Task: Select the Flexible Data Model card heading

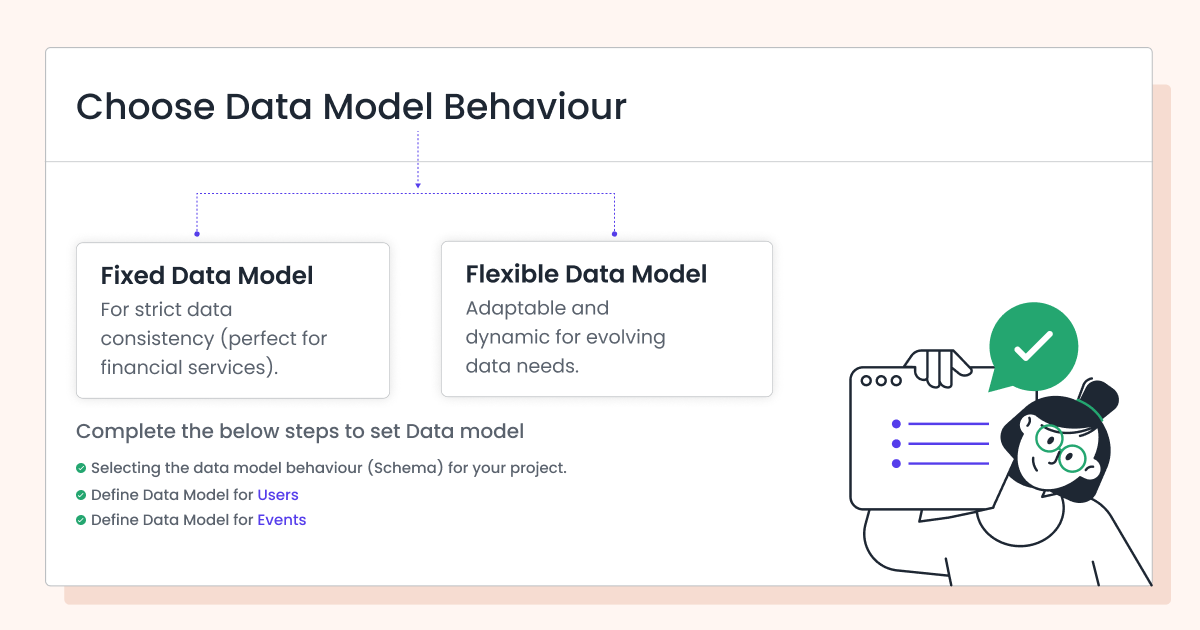Action: point(586,274)
